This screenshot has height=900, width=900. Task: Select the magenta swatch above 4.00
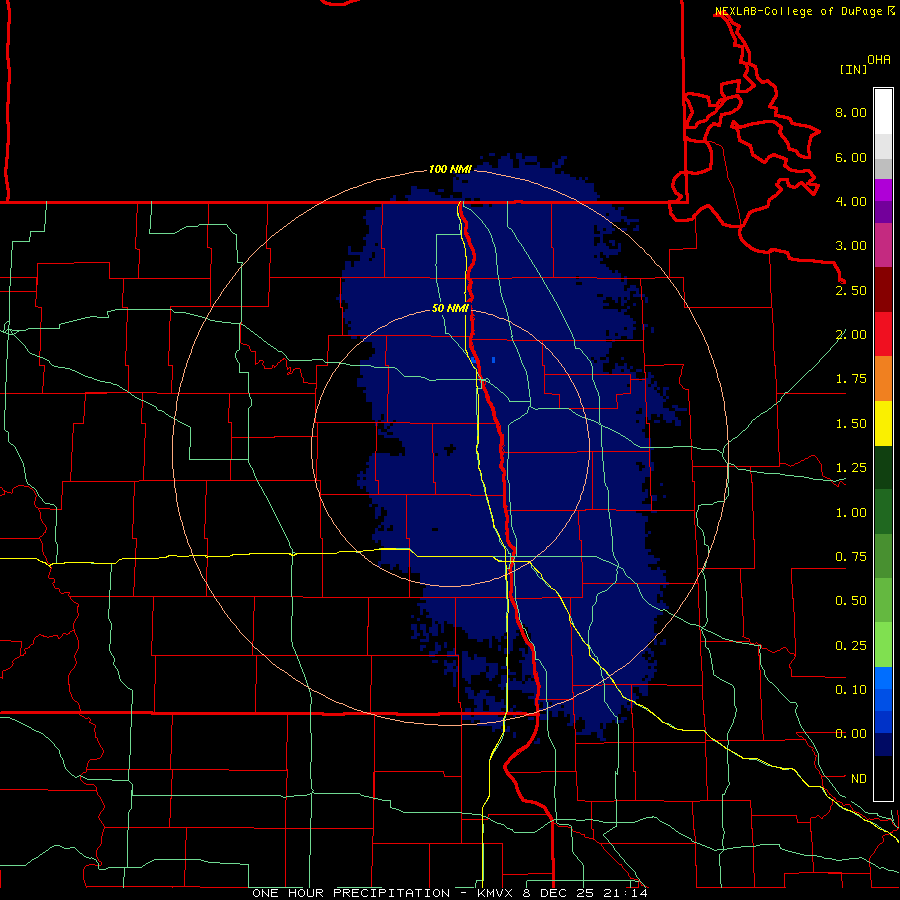pos(883,190)
